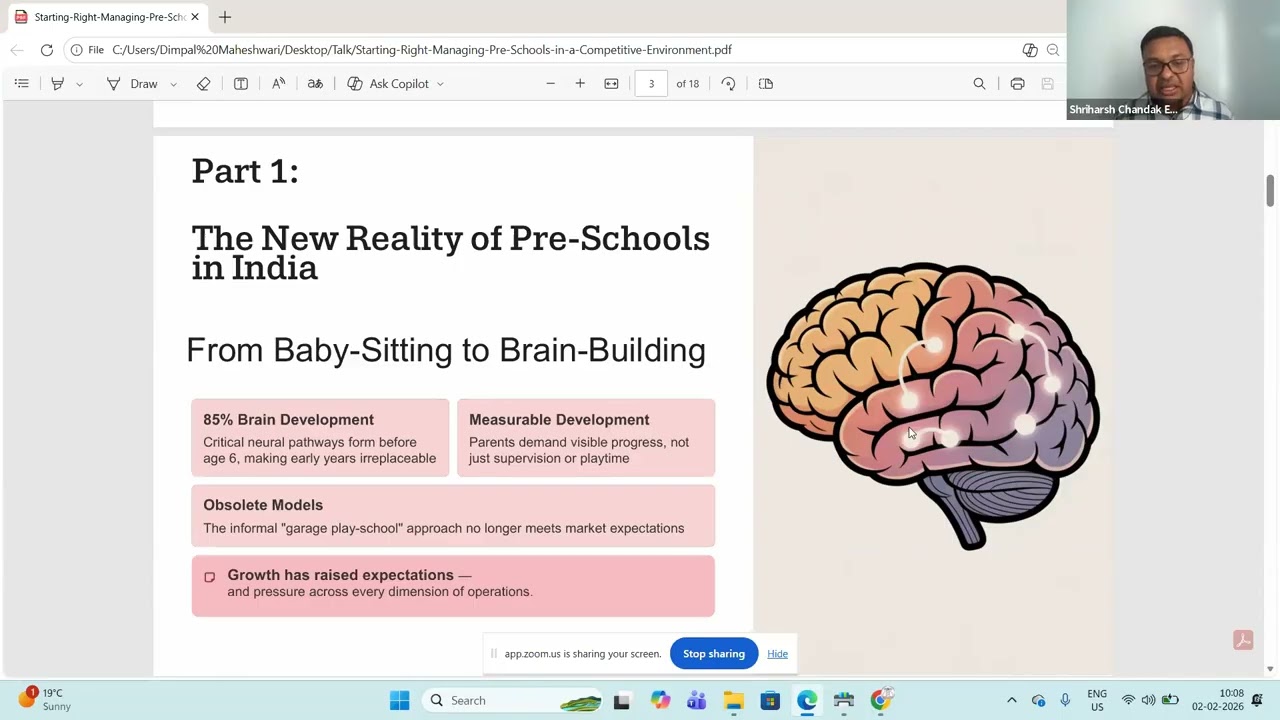Click the Shriharsh Chandak video thumbnail
The width and height of the screenshot is (1280, 720).
click(x=1173, y=60)
